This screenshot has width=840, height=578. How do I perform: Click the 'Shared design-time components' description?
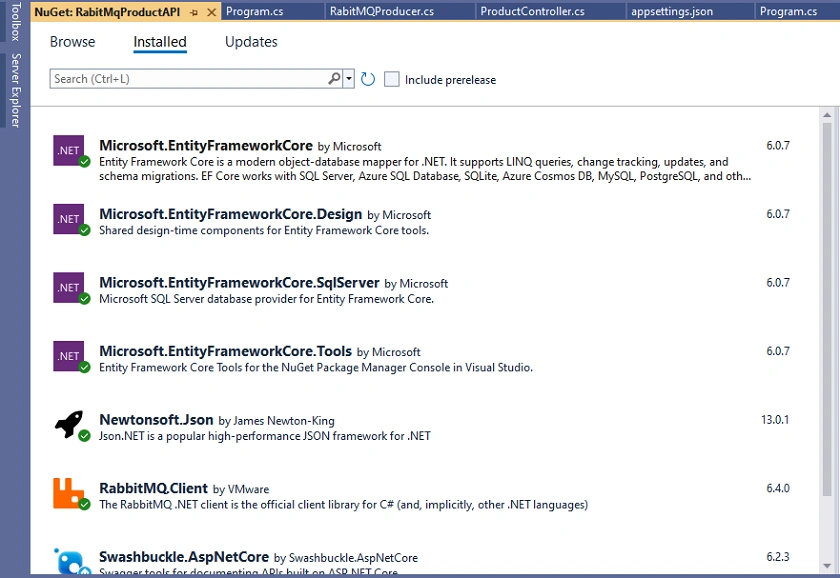(264, 230)
